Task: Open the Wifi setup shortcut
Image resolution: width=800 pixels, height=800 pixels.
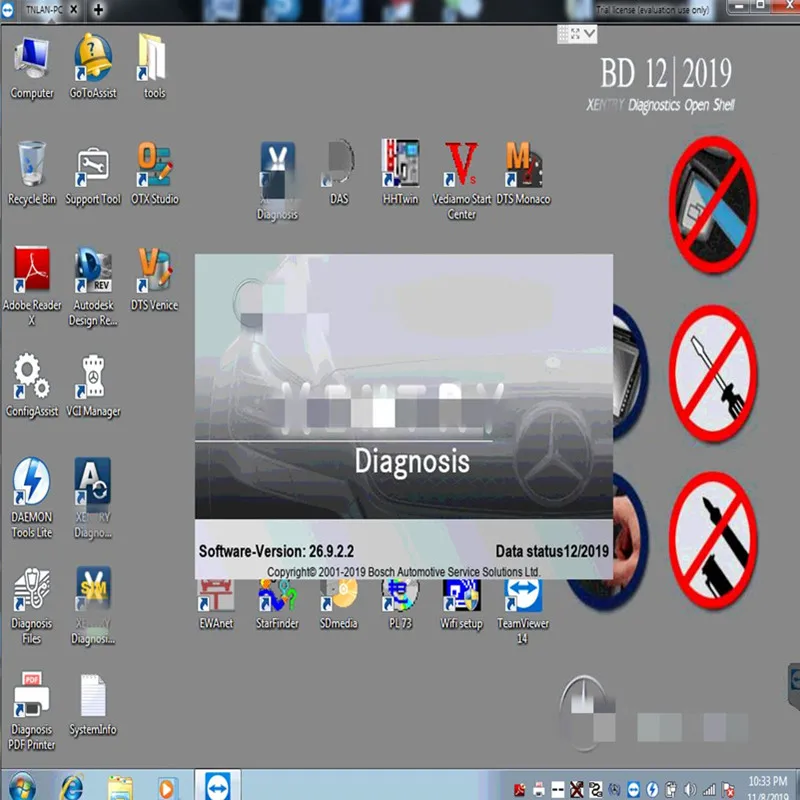Action: pos(461,605)
